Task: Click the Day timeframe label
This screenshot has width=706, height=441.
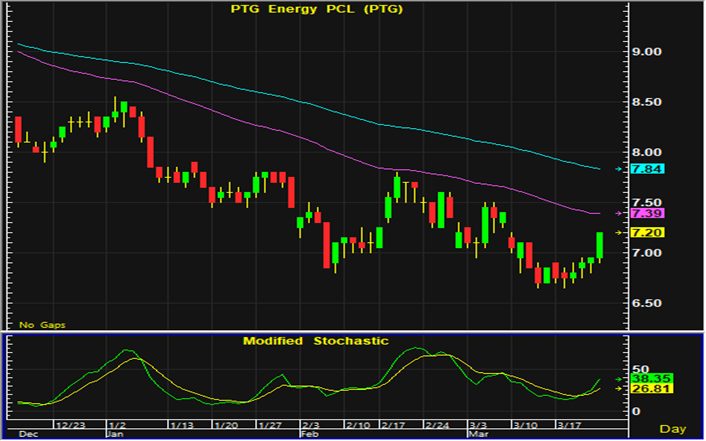Action: (673, 429)
